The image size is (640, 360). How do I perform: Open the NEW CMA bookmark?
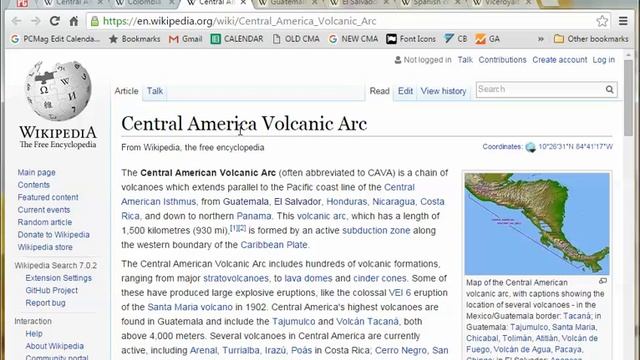pyautogui.click(x=353, y=39)
